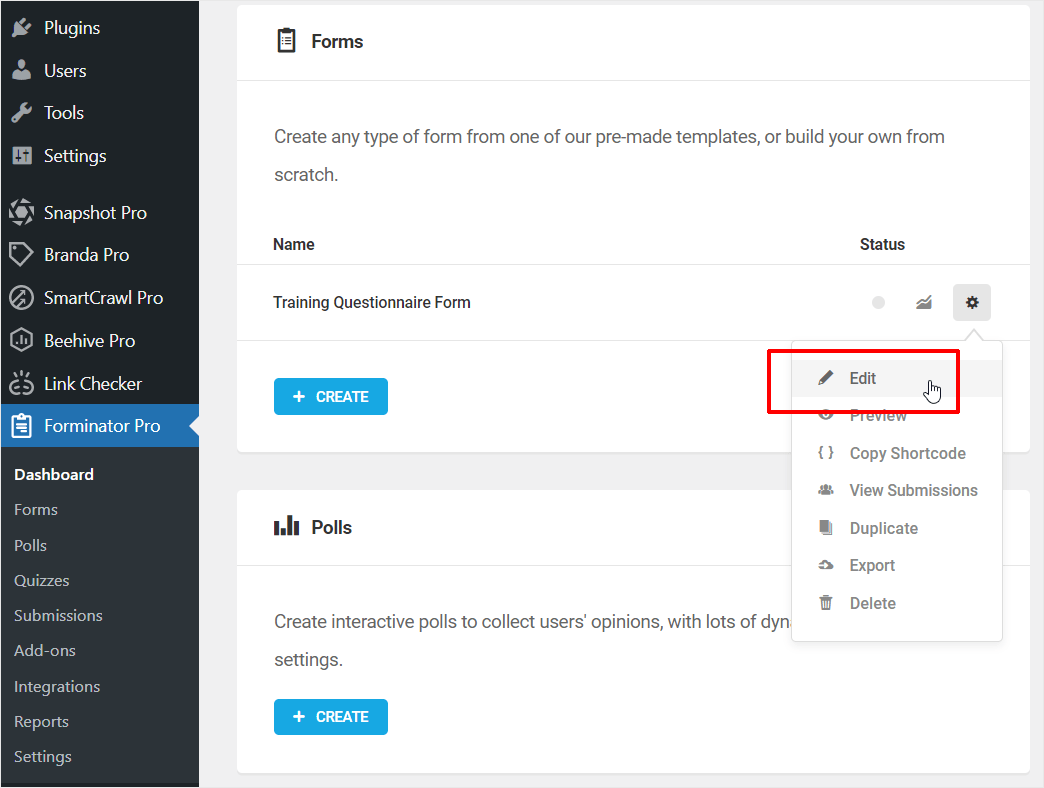The width and height of the screenshot is (1044, 788).
Task: Click the Branda Pro tag icon
Action: [21, 255]
